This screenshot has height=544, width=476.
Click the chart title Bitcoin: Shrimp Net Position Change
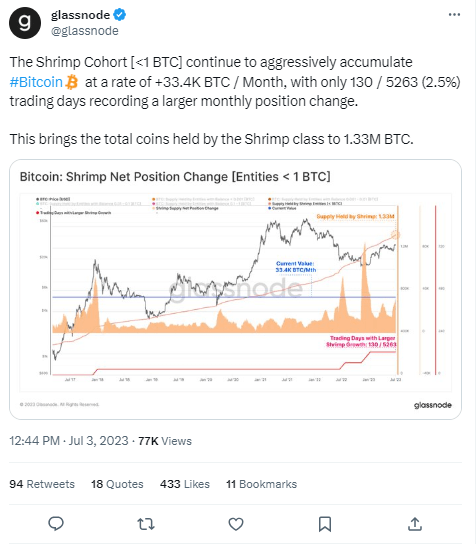coord(175,177)
